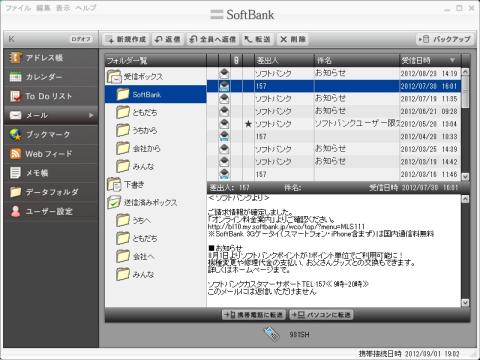Select the 会社から folder
This screenshot has height=360, width=480.
155,148
